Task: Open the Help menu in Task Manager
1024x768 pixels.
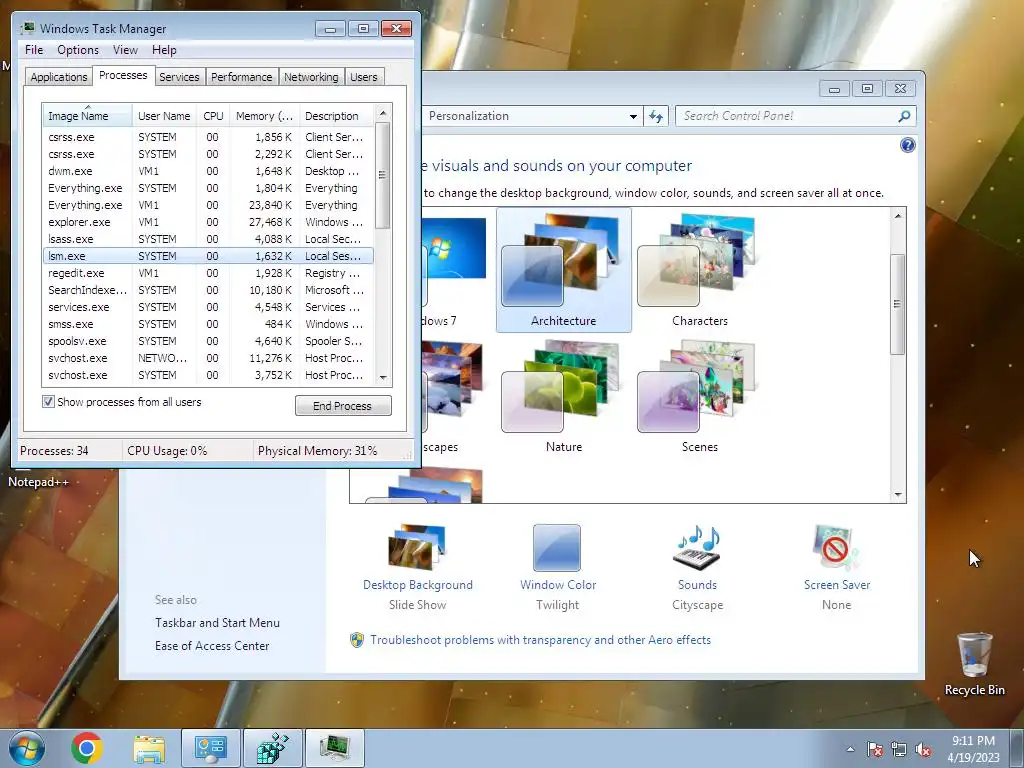Action: point(164,50)
